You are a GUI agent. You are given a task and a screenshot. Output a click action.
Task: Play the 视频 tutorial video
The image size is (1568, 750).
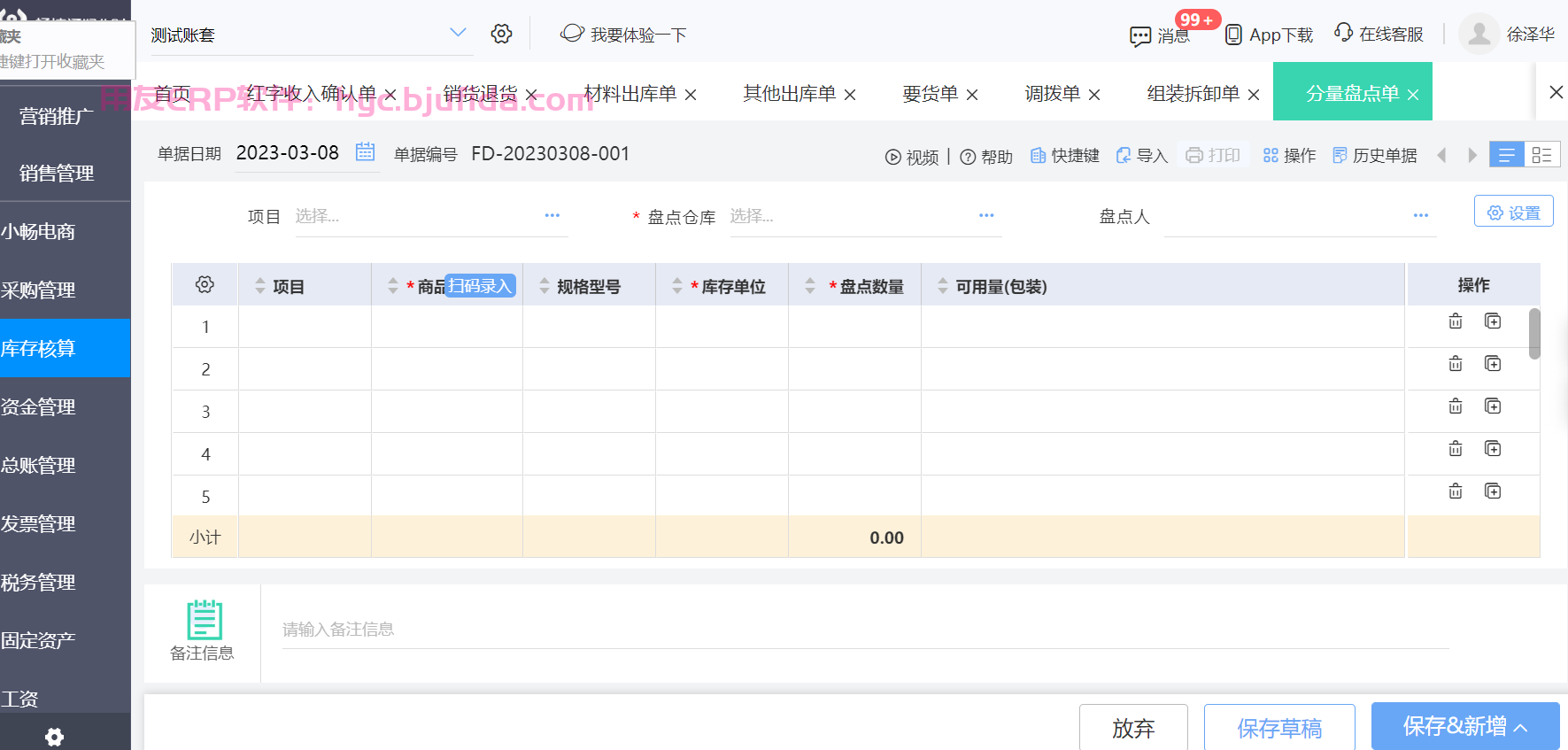coord(912,157)
